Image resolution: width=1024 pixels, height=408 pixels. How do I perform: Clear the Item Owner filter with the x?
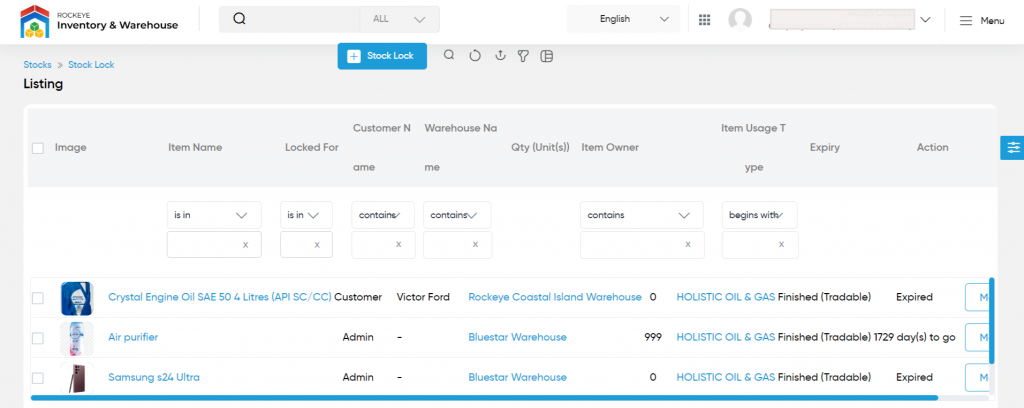(x=688, y=245)
